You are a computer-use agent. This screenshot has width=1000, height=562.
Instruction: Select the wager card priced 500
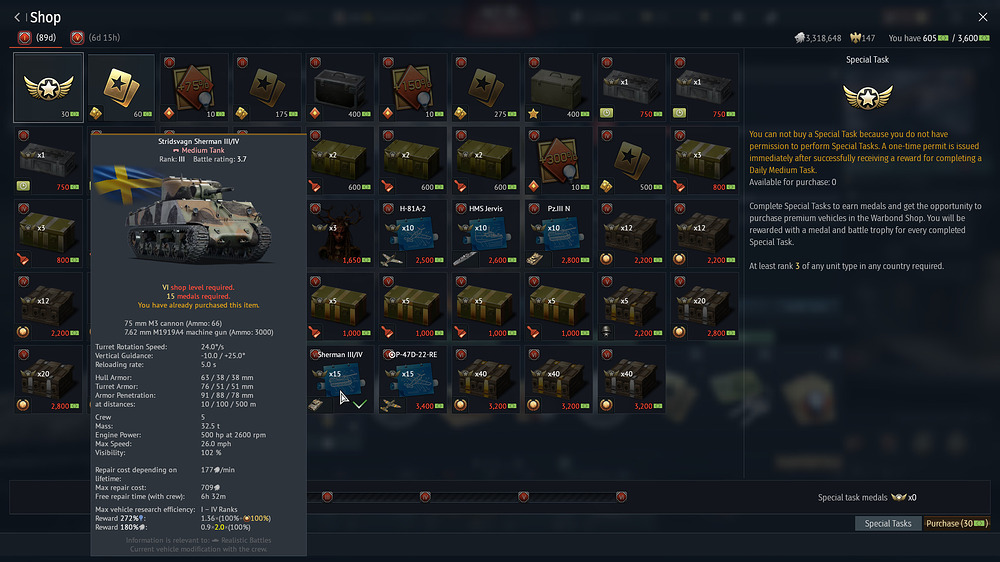click(630, 160)
